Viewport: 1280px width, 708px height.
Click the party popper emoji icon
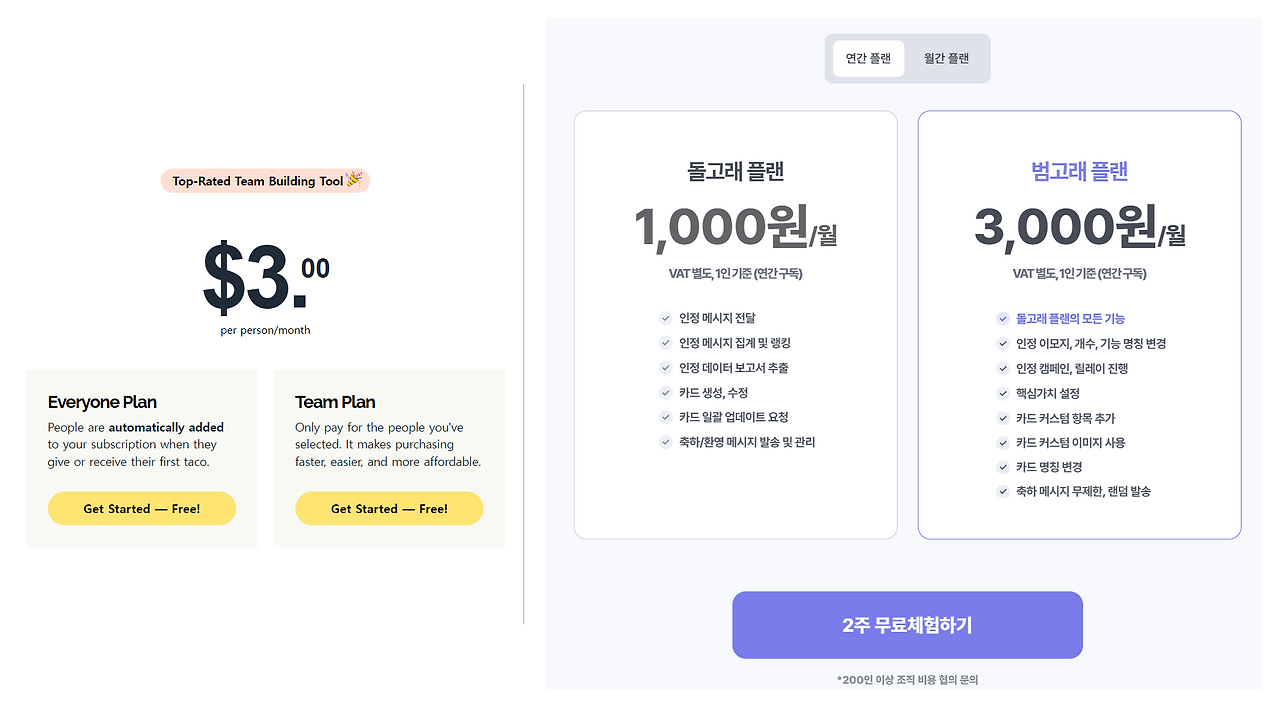[354, 179]
